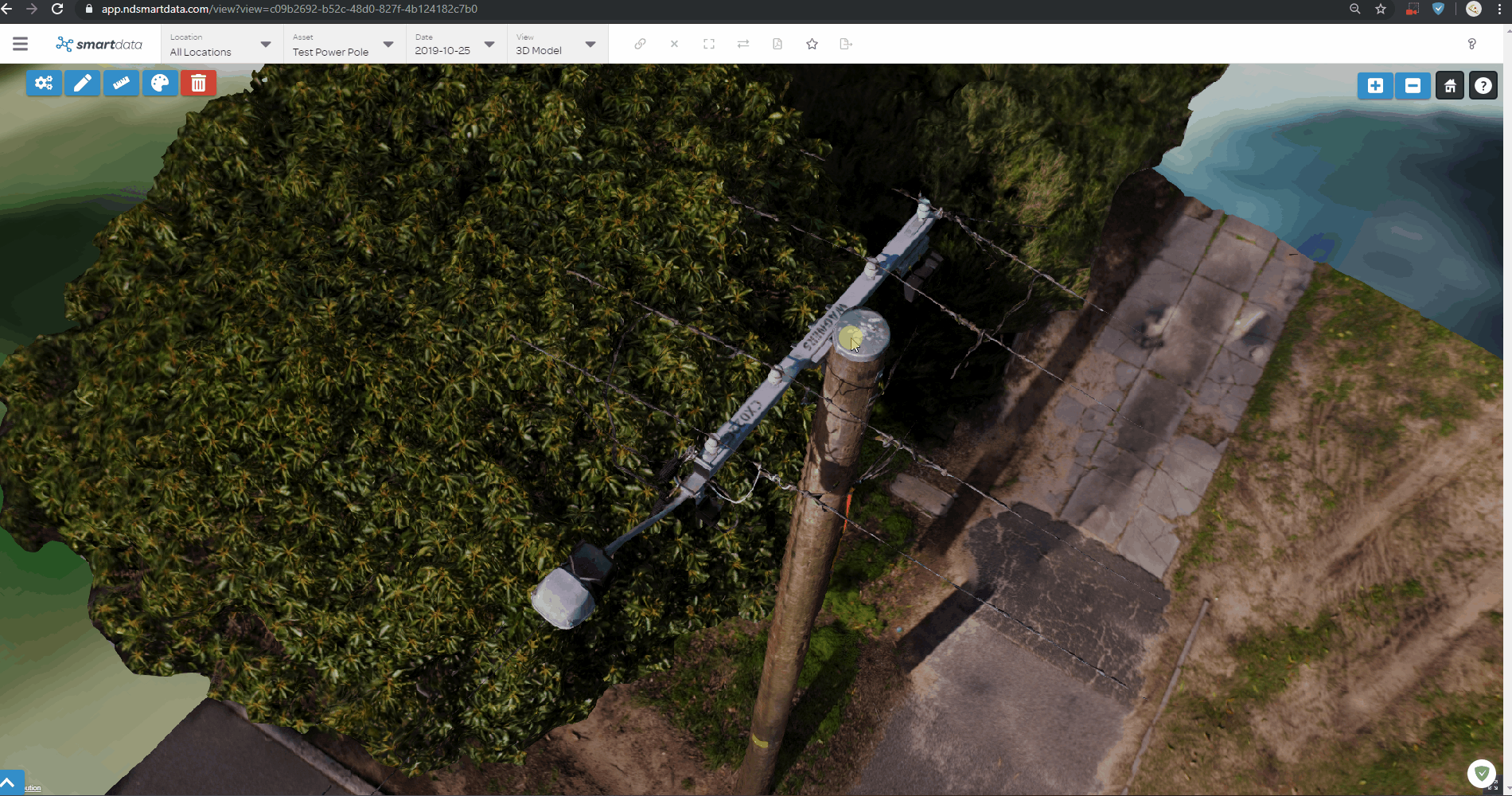
Task: Click the export icon in top toolbar
Action: tap(846, 44)
